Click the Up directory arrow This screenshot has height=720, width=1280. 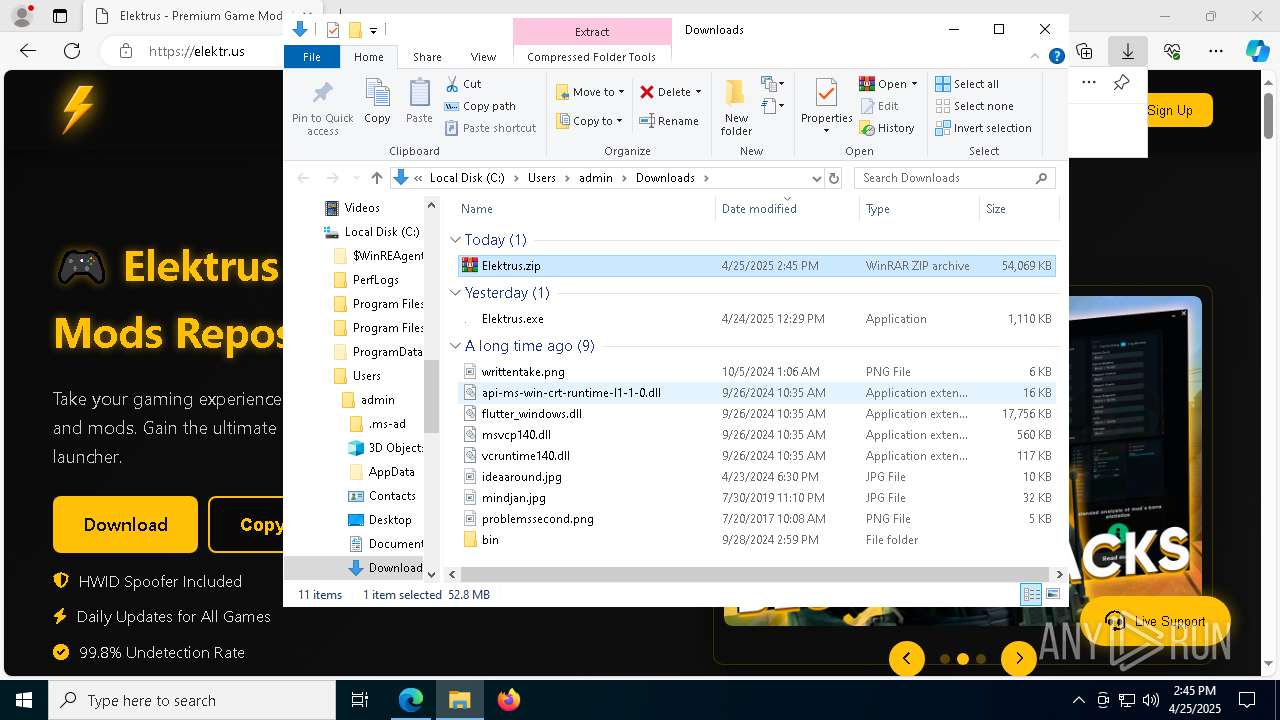tap(376, 178)
